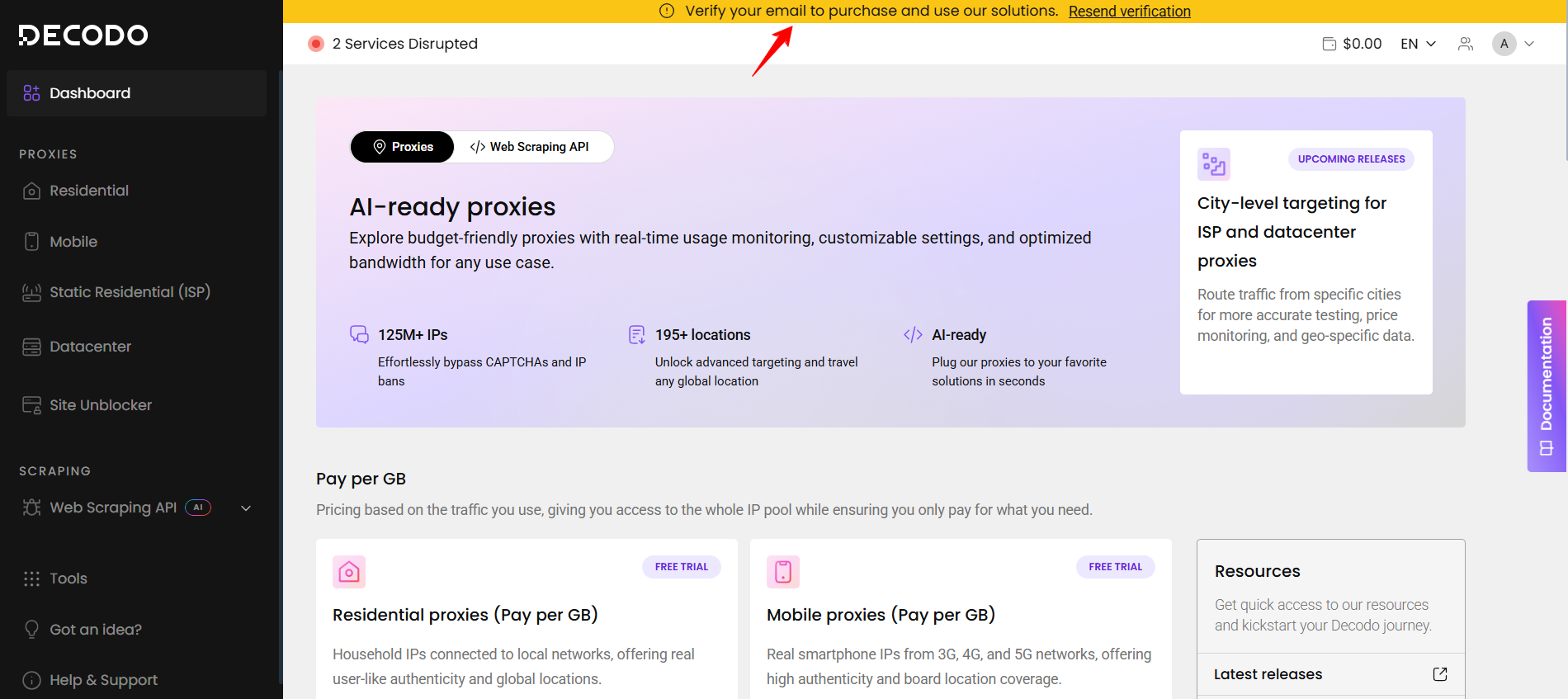Select the Mobile proxies sidebar icon
This screenshot has width=1568, height=699.
pyautogui.click(x=31, y=242)
